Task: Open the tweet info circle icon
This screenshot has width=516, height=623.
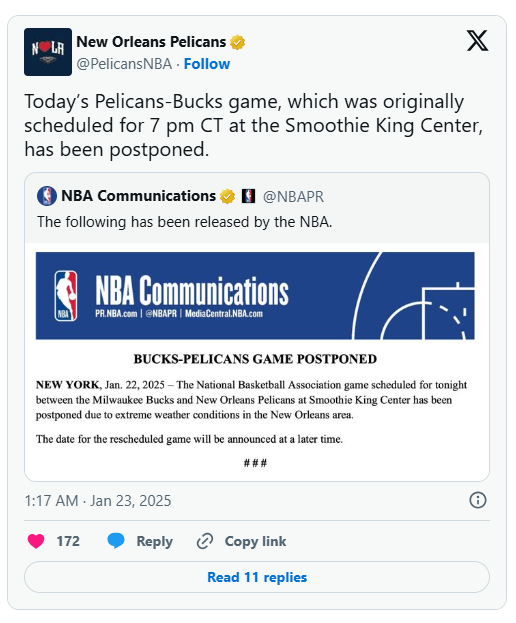Action: [x=477, y=500]
